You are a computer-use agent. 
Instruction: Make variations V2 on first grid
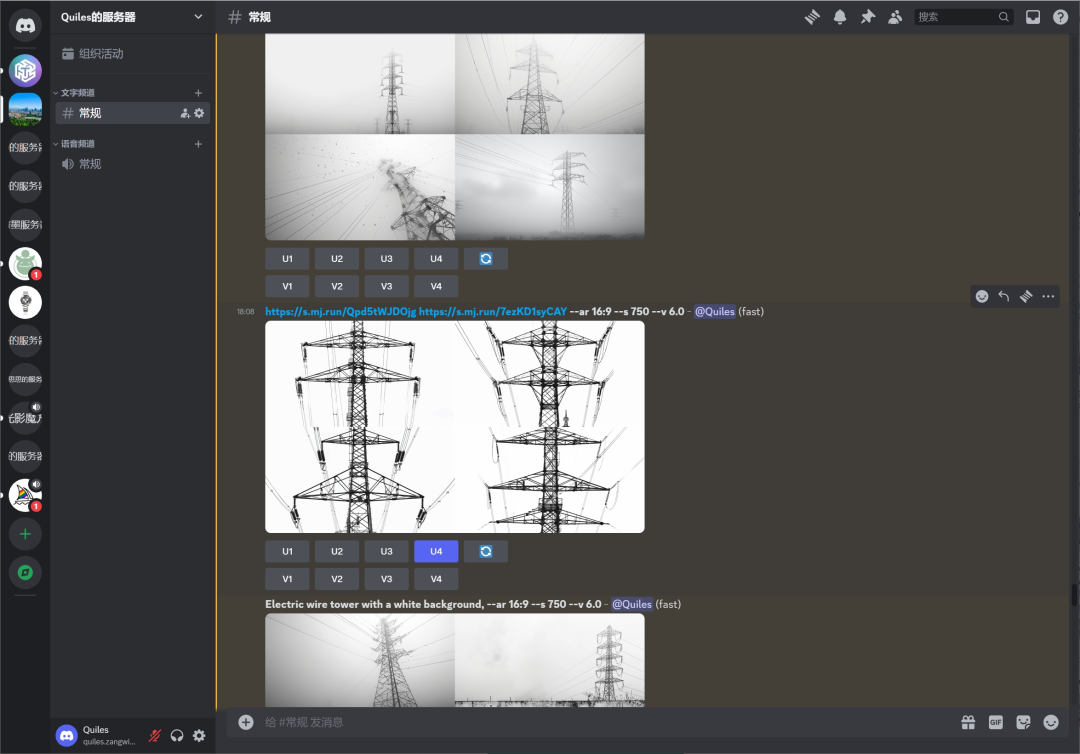(x=337, y=286)
